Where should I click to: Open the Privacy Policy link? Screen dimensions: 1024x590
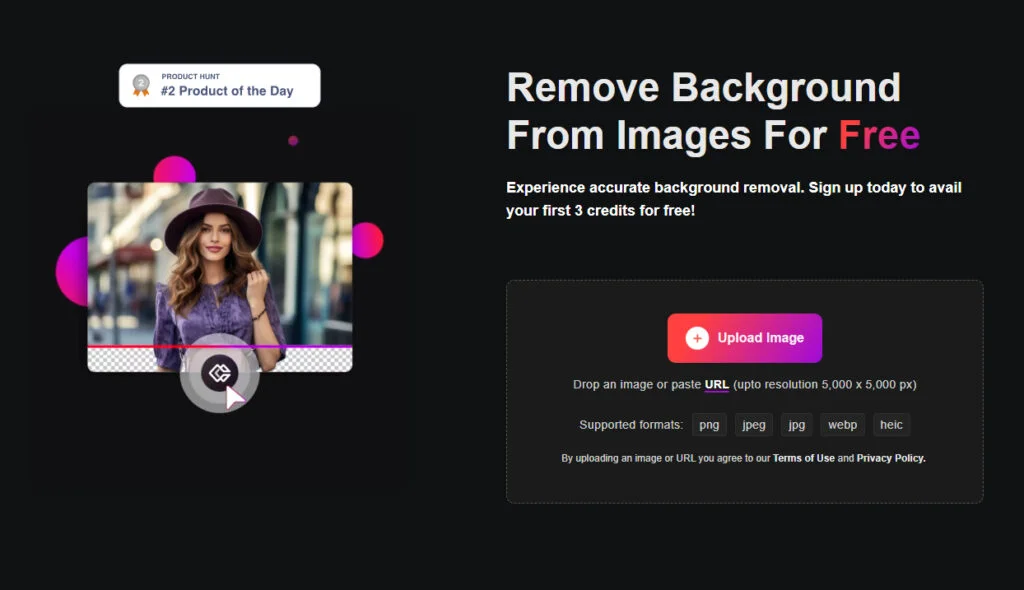coord(891,458)
